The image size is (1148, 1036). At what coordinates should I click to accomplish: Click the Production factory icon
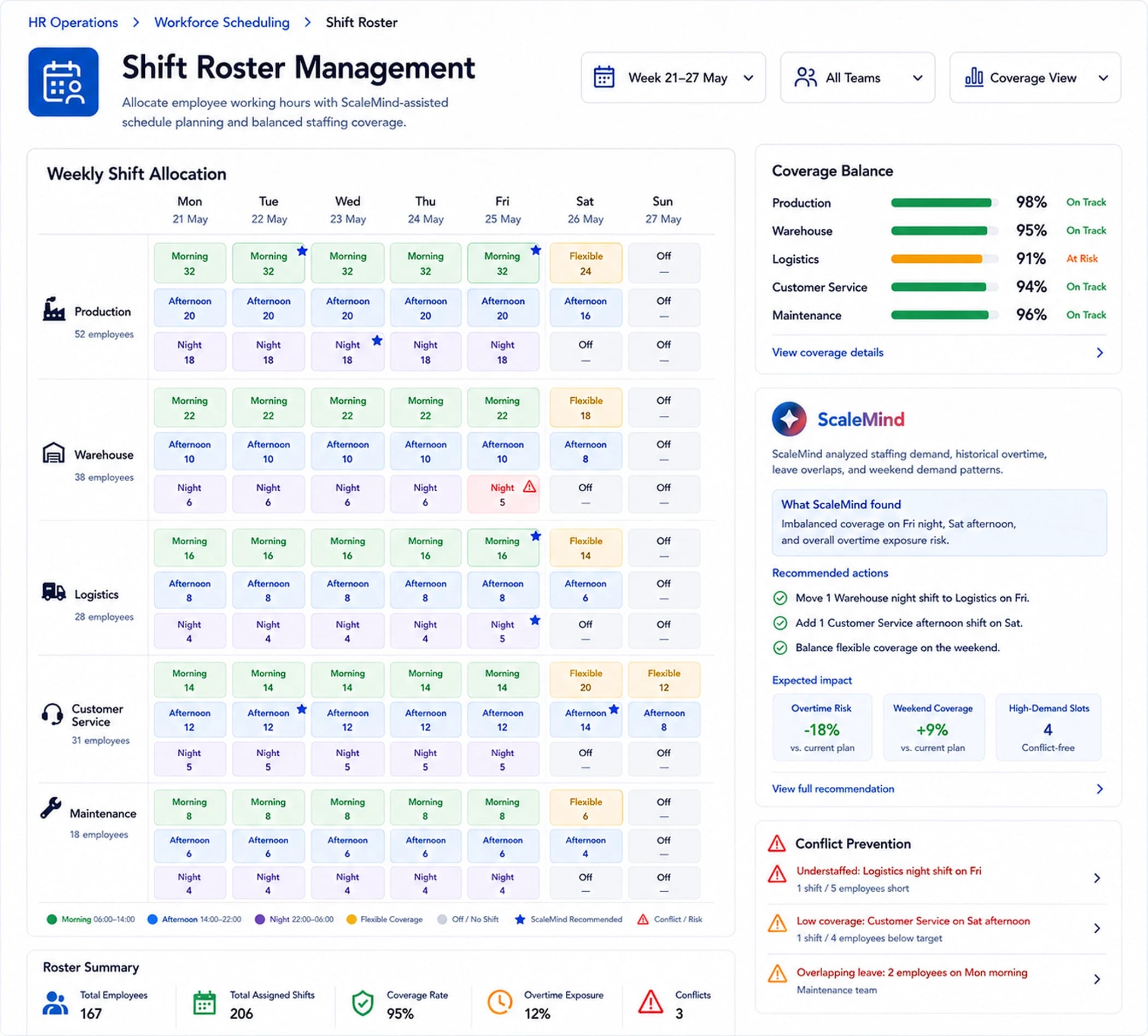click(54, 309)
